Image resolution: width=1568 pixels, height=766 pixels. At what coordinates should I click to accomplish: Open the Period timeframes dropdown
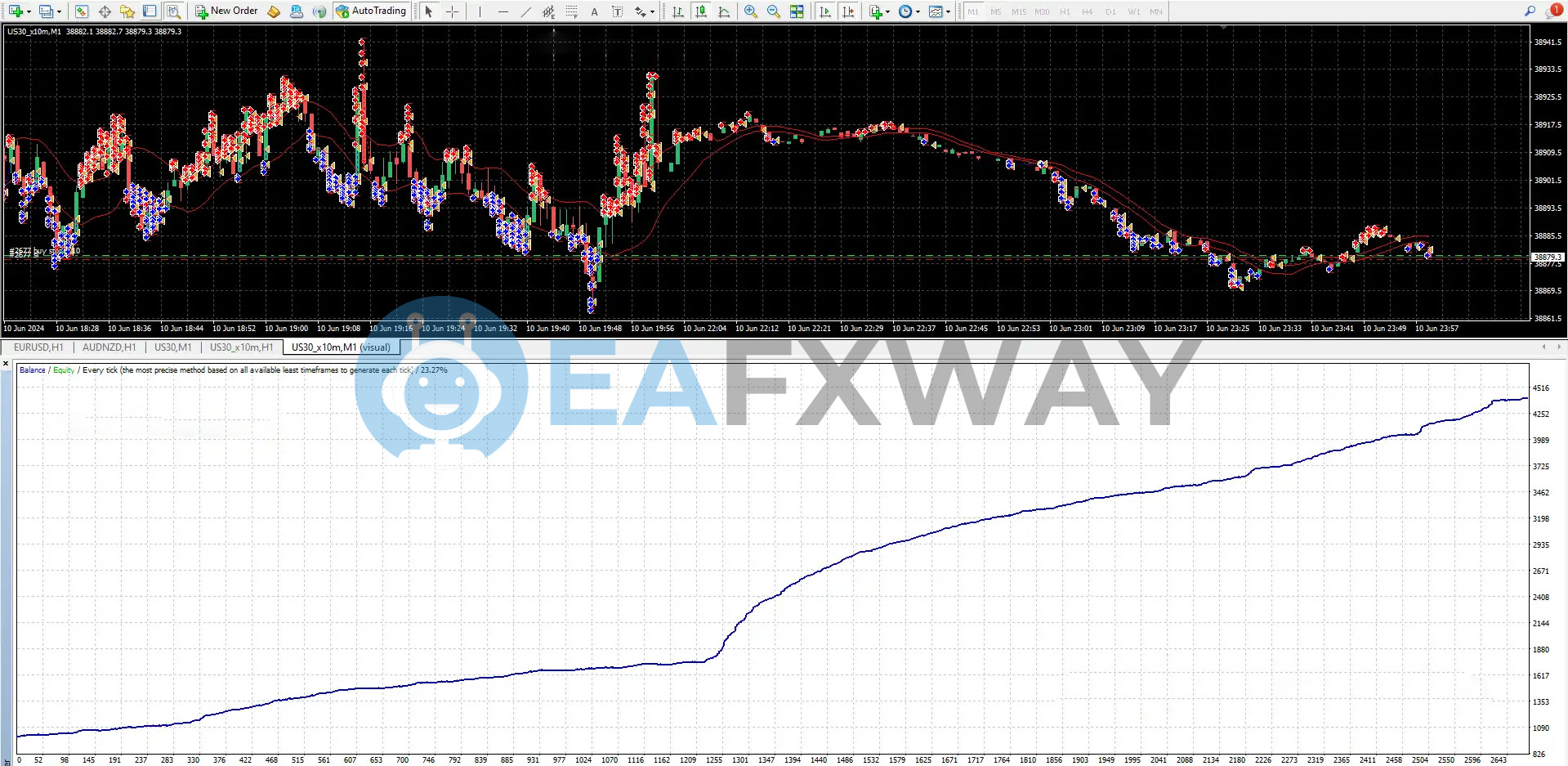[905, 11]
